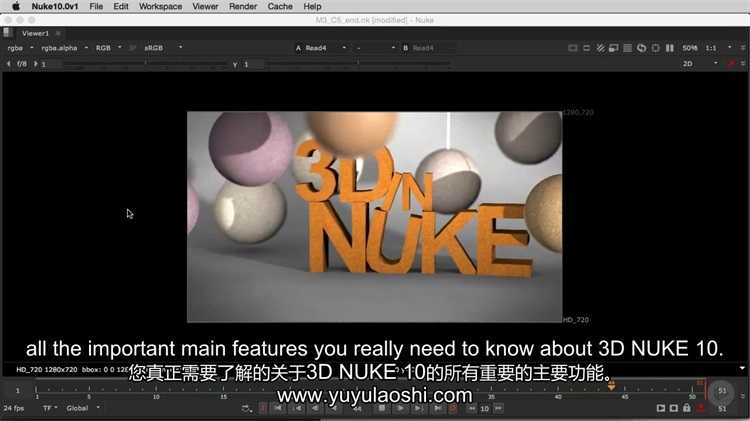
Task: Open the Cache menu
Action: [x=280, y=6]
